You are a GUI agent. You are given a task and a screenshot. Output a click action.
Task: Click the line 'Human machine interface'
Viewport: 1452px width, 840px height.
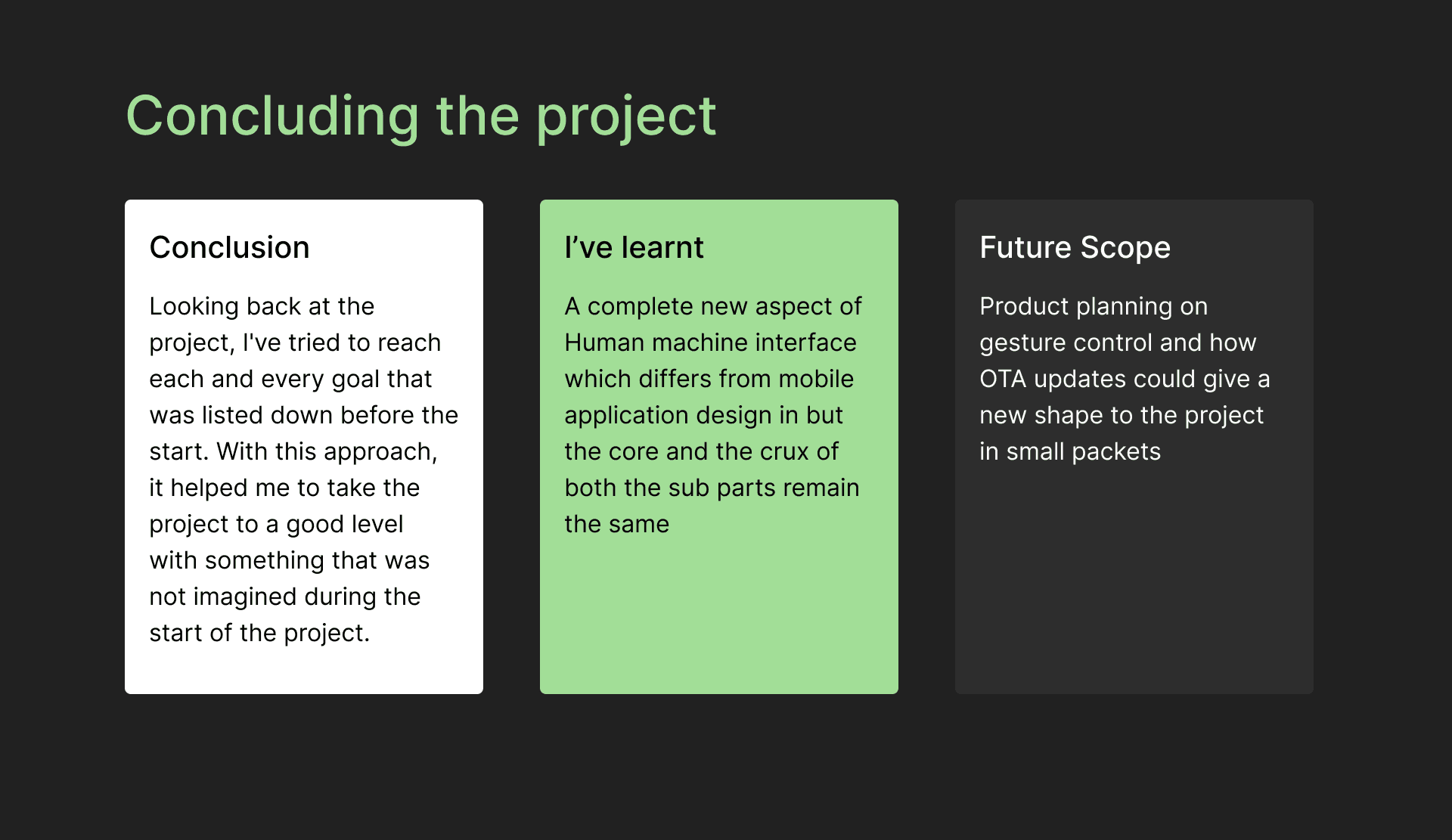(710, 343)
